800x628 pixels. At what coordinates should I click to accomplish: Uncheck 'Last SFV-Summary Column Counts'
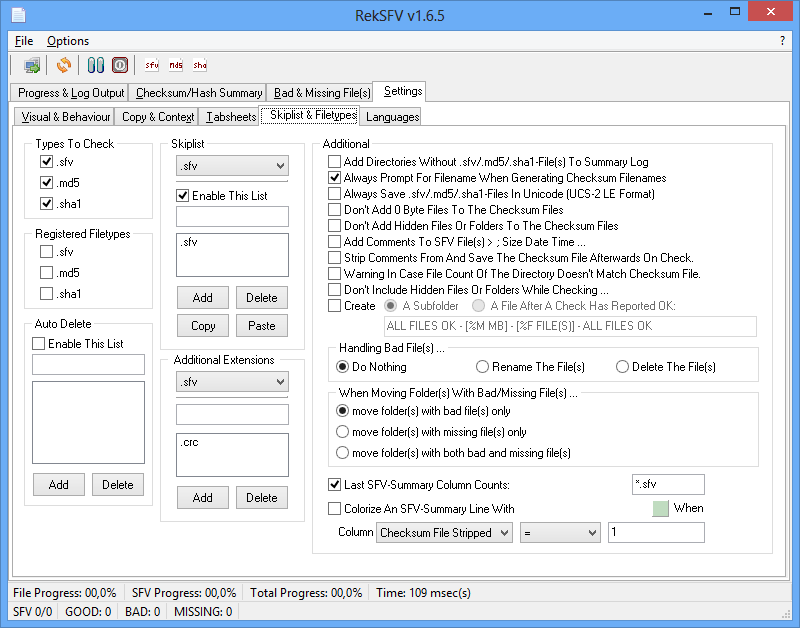coord(334,485)
